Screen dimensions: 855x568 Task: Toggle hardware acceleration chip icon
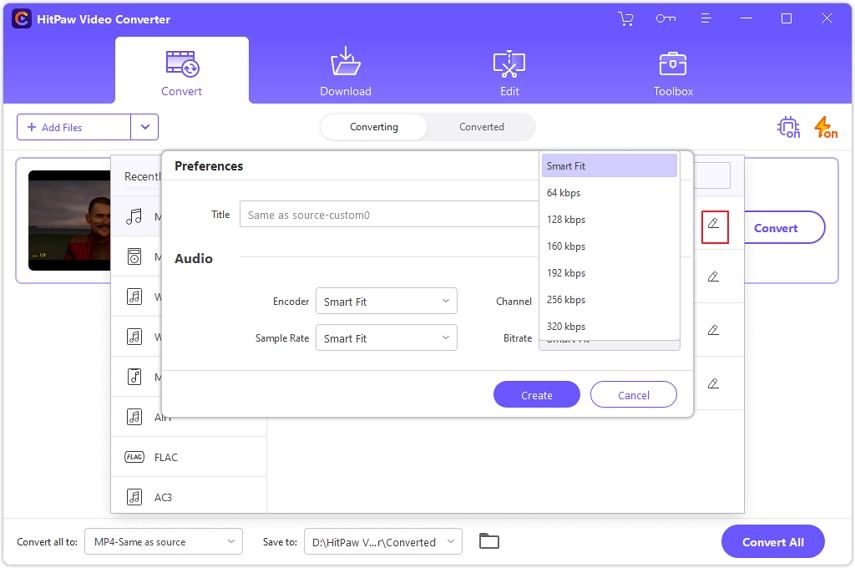tap(788, 127)
